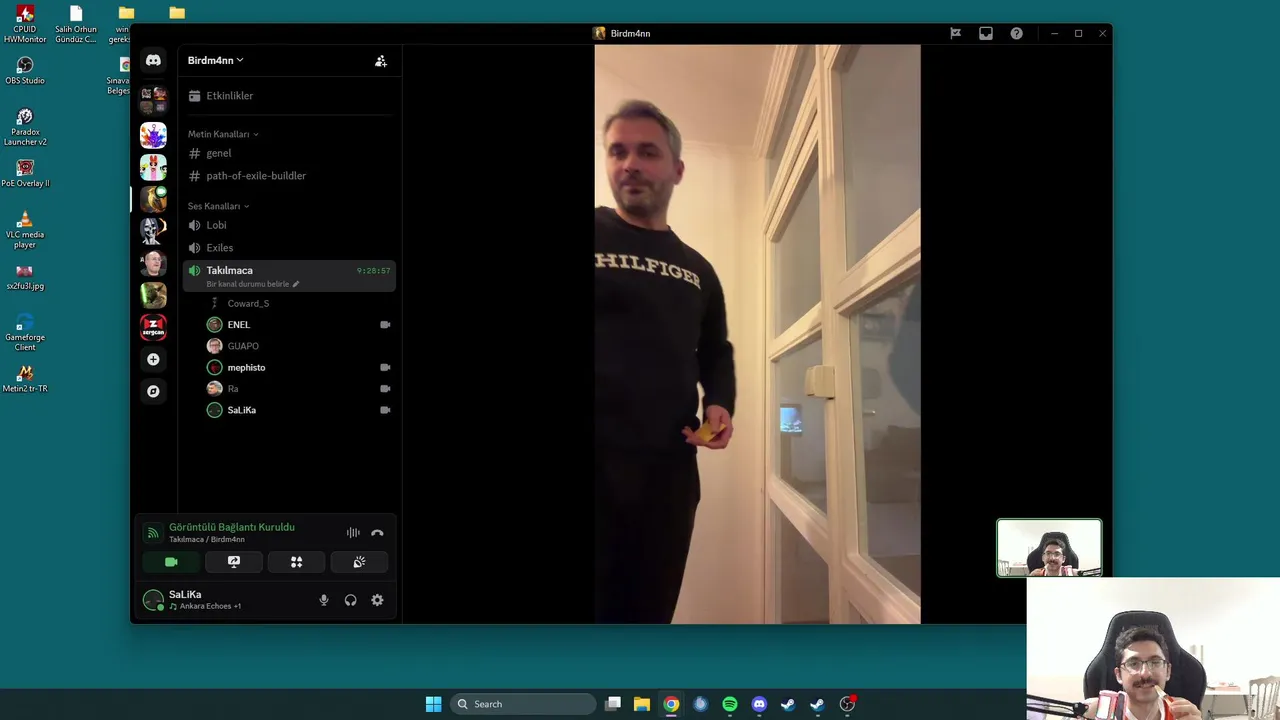The height and width of the screenshot is (720, 1280).
Task: Select the zergcan server icon
Action: click(x=153, y=327)
